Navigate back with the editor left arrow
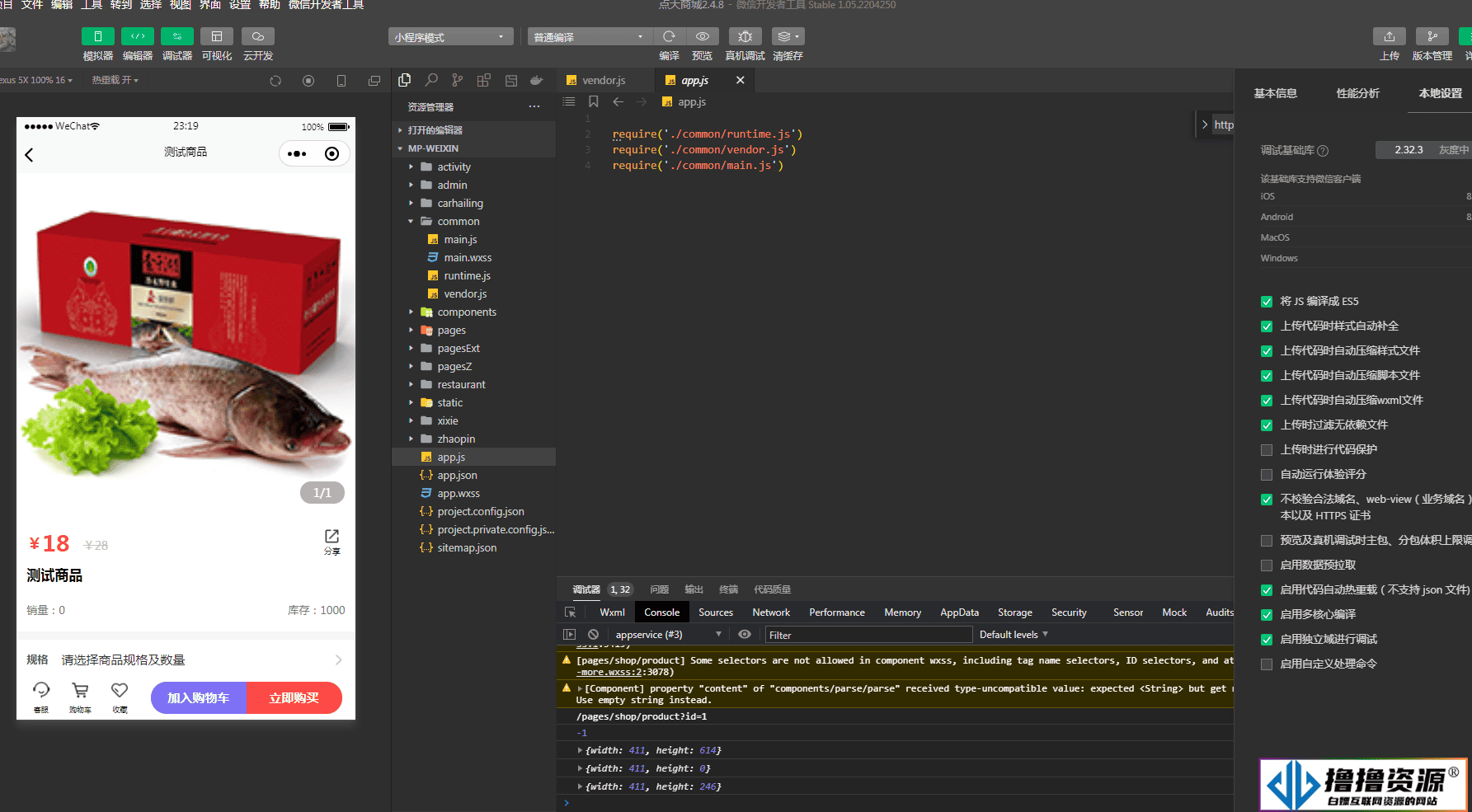Screen dimensions: 1472x812 pyautogui.click(x=618, y=101)
